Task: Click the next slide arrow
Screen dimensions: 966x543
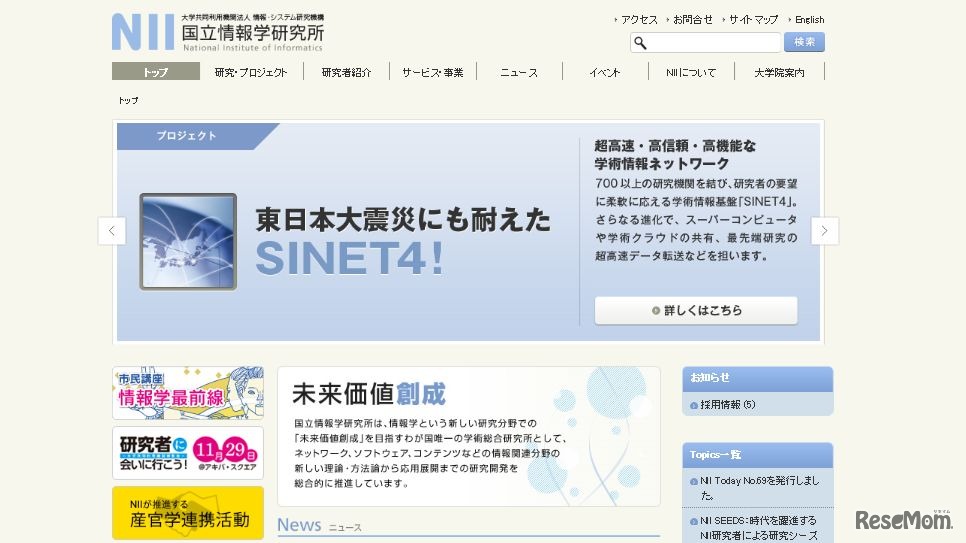Action: pos(824,231)
